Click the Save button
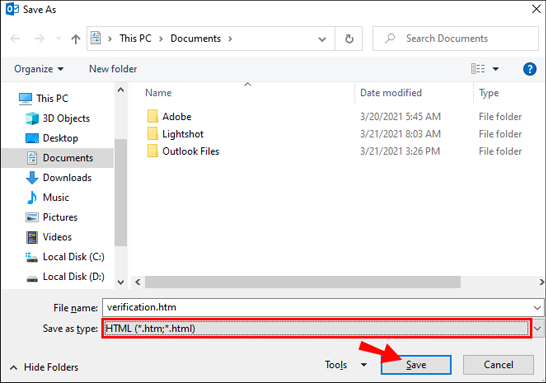546x383 pixels. [x=416, y=365]
